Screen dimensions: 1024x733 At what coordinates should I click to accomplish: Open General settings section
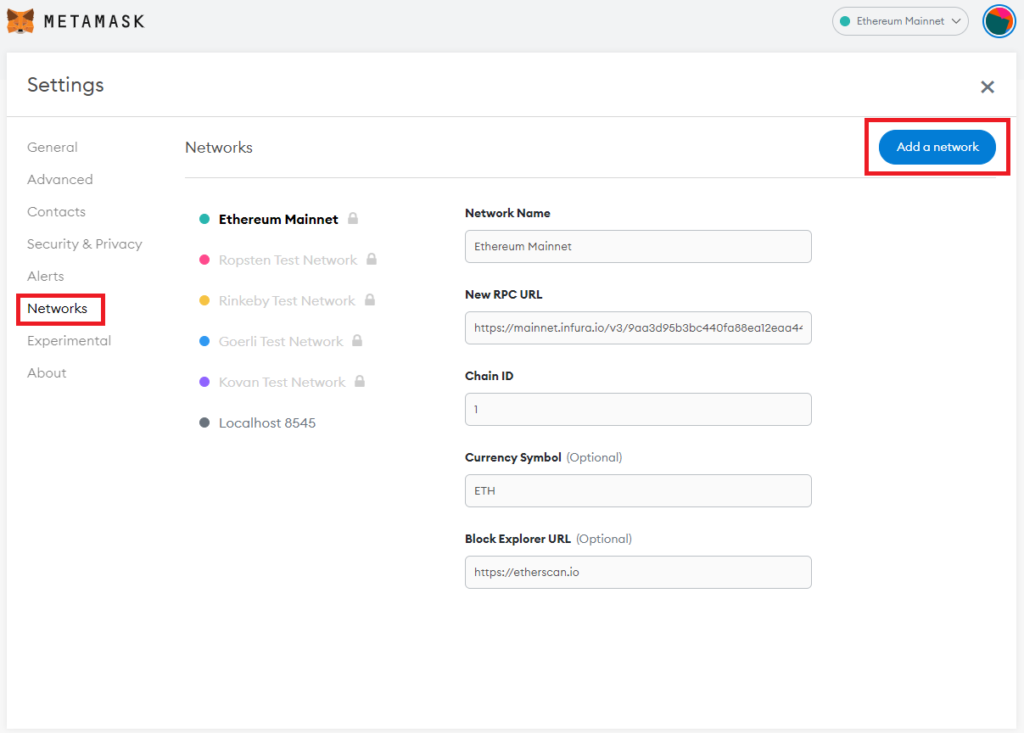pos(52,148)
